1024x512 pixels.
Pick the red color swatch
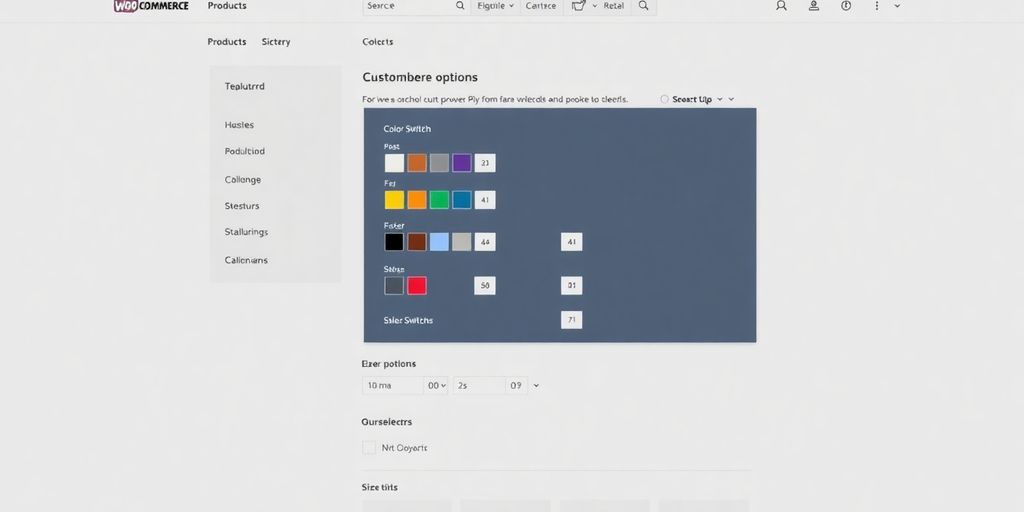(417, 285)
